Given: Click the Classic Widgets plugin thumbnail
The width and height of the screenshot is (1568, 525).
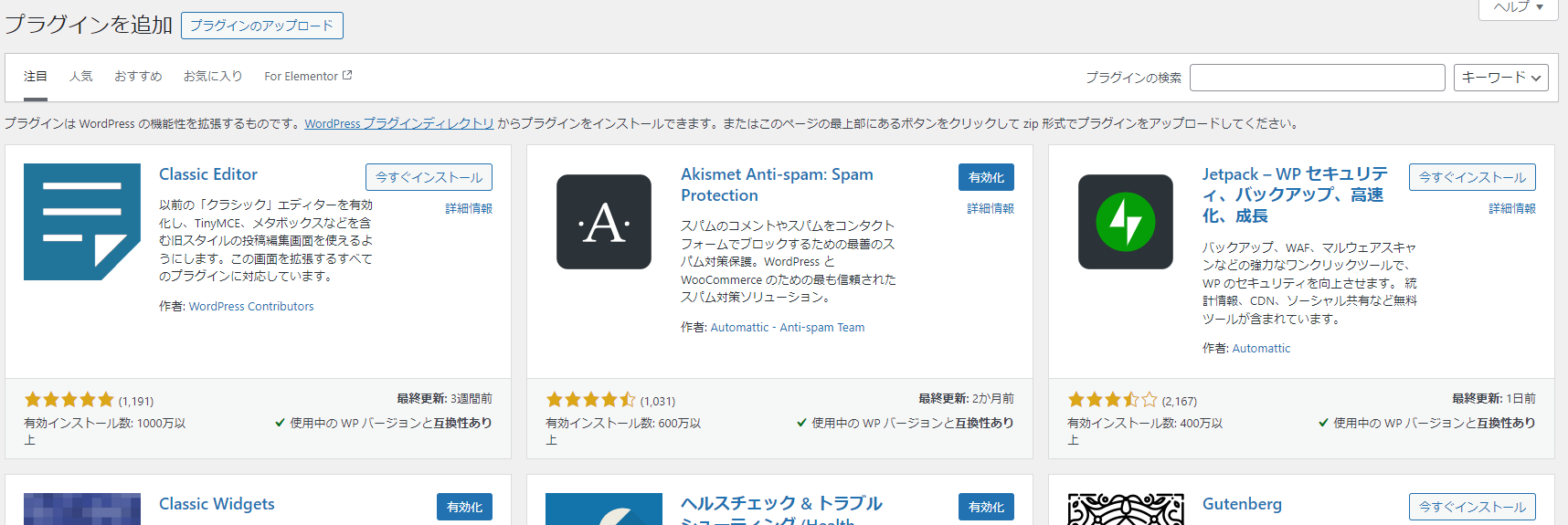Looking at the screenshot, I should pos(82,509).
